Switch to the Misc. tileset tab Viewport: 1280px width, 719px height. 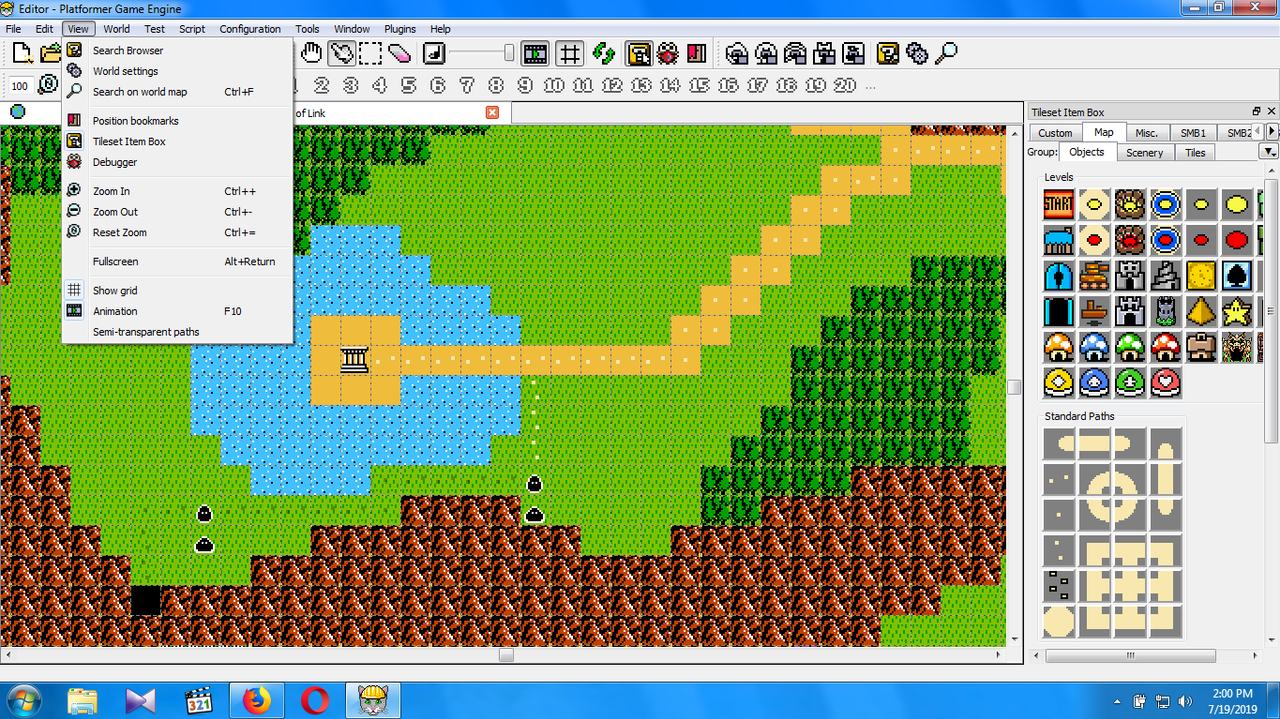(1146, 133)
